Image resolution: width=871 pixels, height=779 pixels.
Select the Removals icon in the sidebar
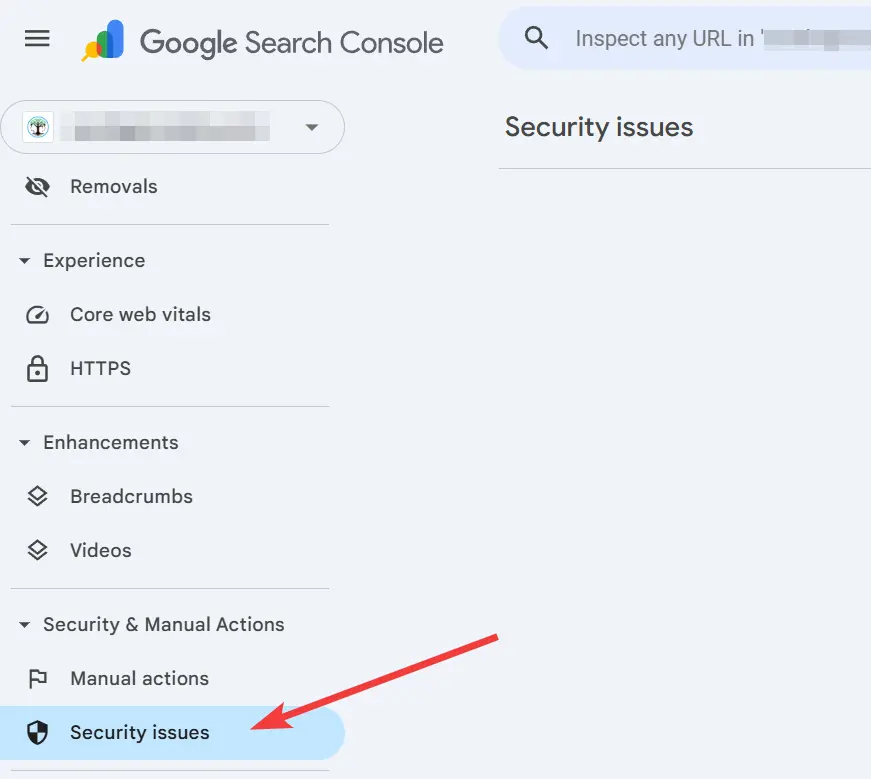click(37, 186)
